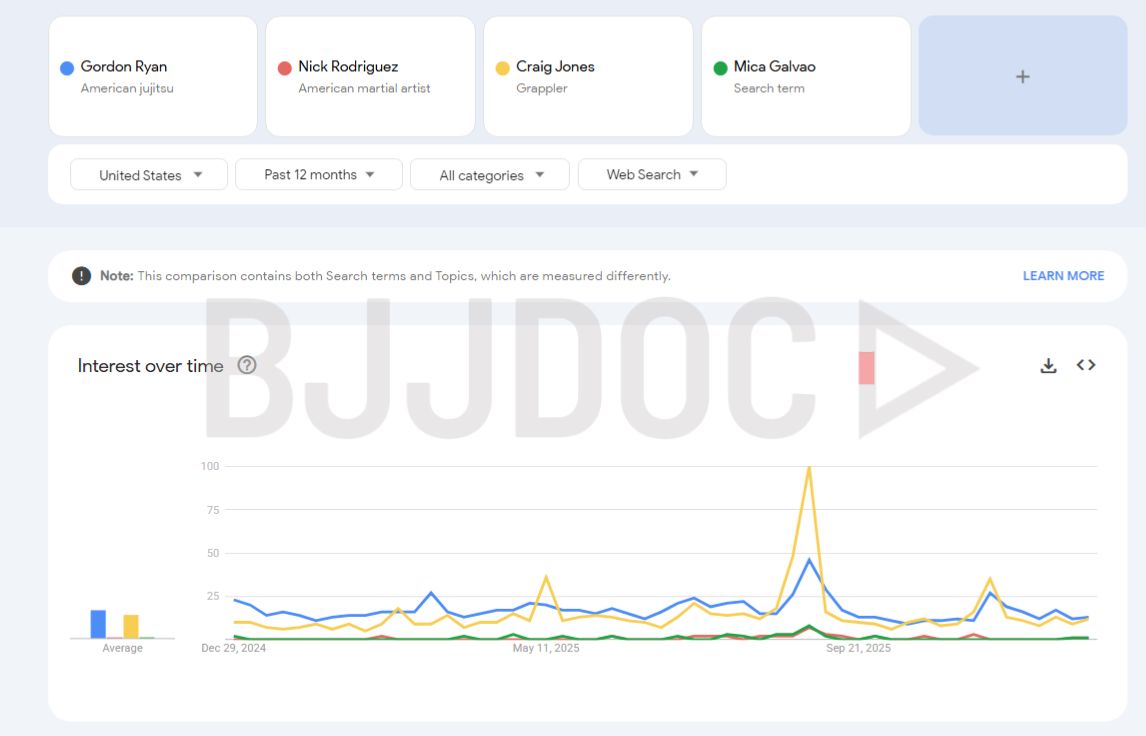Open the Interest over time help icon

(x=247, y=365)
